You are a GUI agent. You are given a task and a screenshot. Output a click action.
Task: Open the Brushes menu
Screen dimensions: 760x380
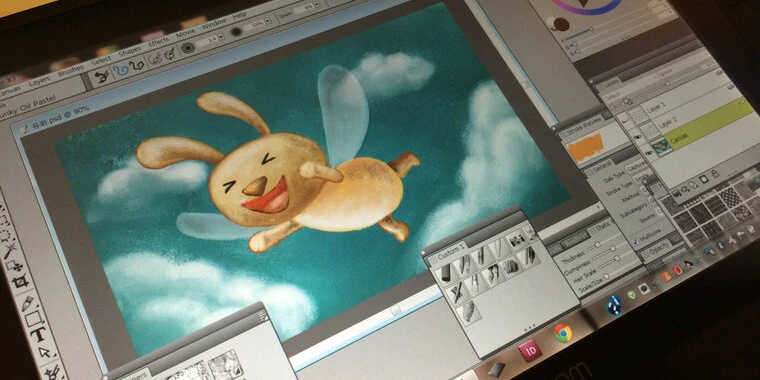click(x=70, y=72)
